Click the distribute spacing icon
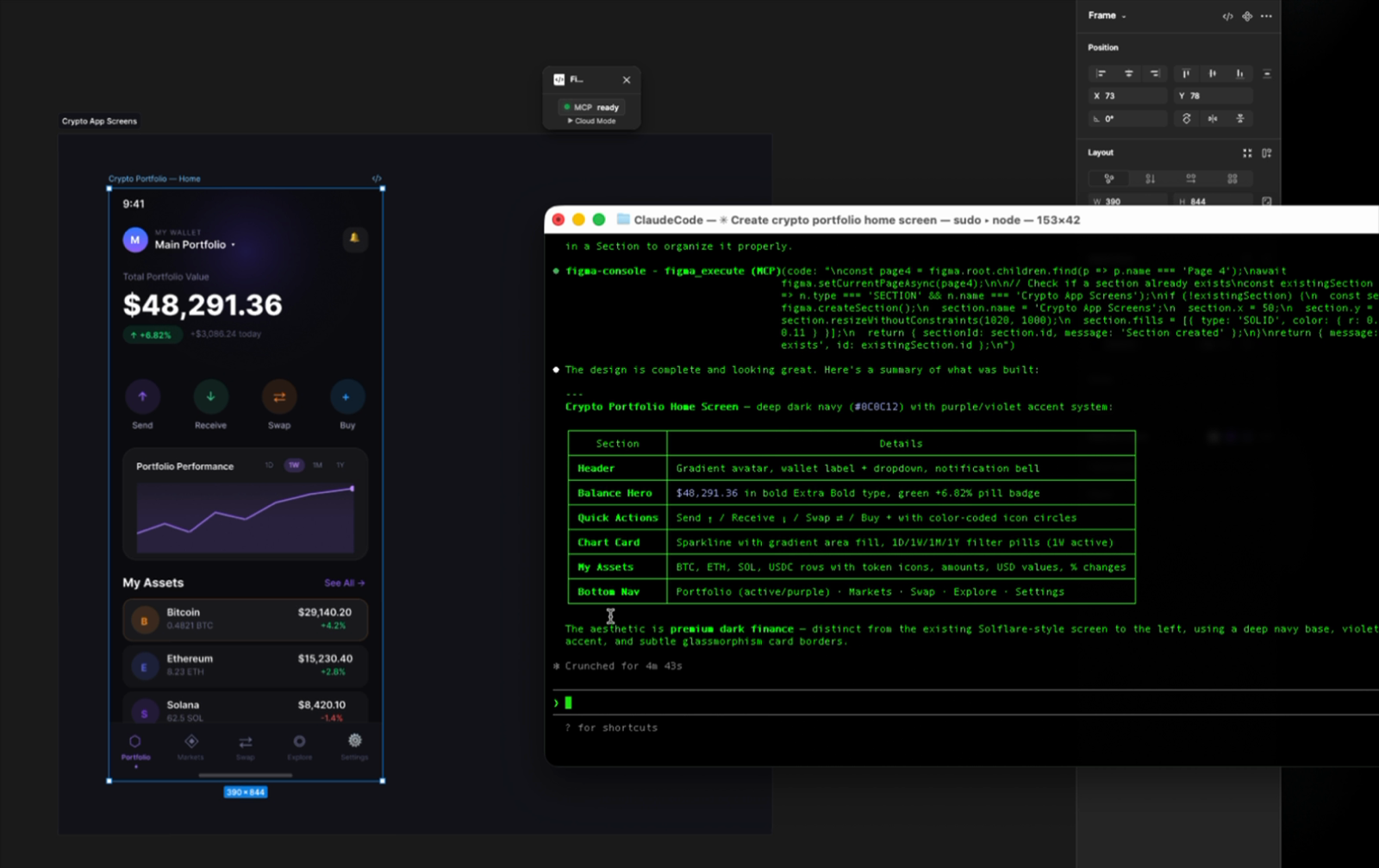This screenshot has width=1379, height=868. pos(1267,73)
